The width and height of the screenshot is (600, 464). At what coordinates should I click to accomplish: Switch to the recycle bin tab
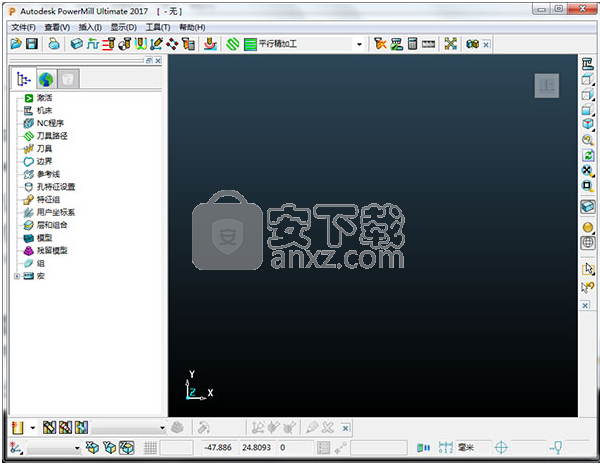pyautogui.click(x=68, y=79)
